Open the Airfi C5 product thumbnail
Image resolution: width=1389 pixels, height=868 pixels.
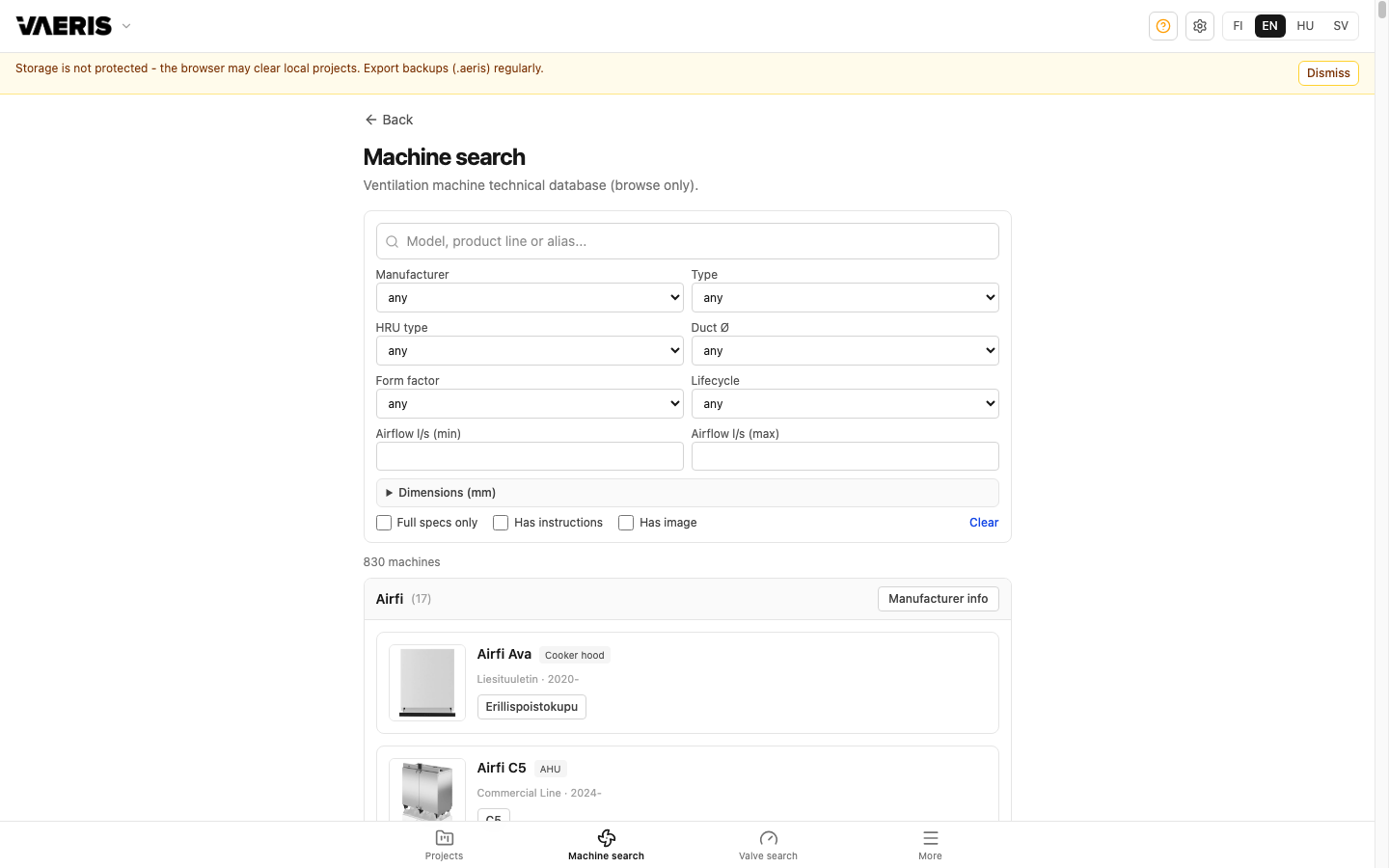[427, 790]
